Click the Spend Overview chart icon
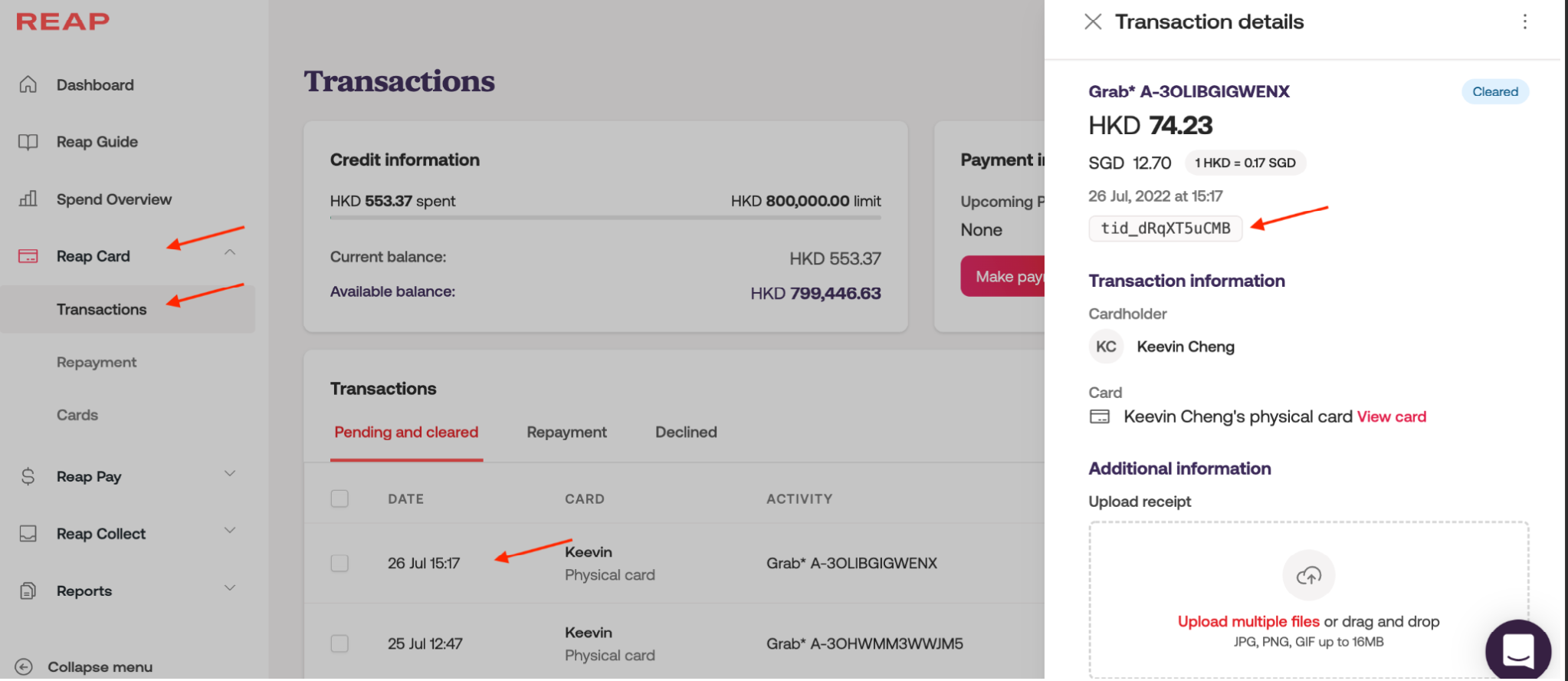Viewport: 1568px width, 681px height. click(28, 199)
